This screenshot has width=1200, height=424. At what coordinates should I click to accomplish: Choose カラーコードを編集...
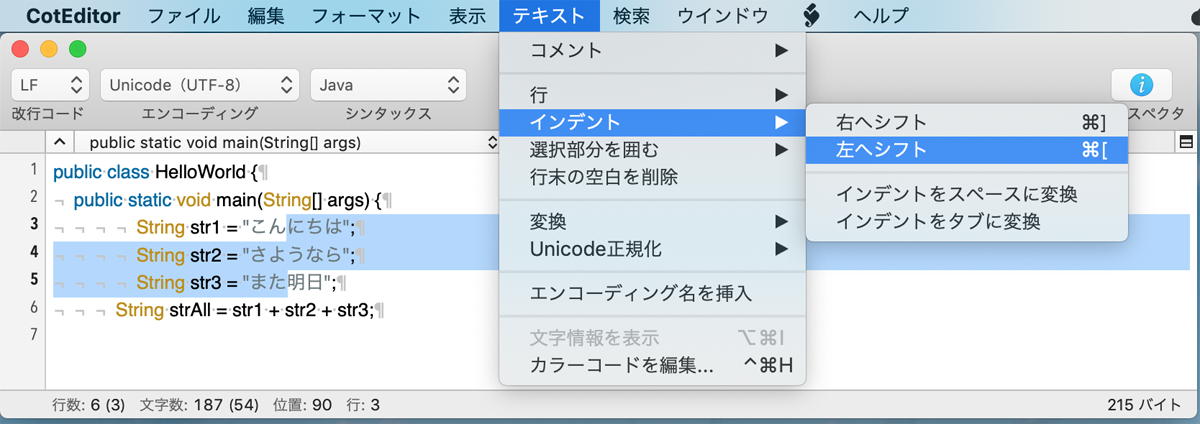pos(652,366)
